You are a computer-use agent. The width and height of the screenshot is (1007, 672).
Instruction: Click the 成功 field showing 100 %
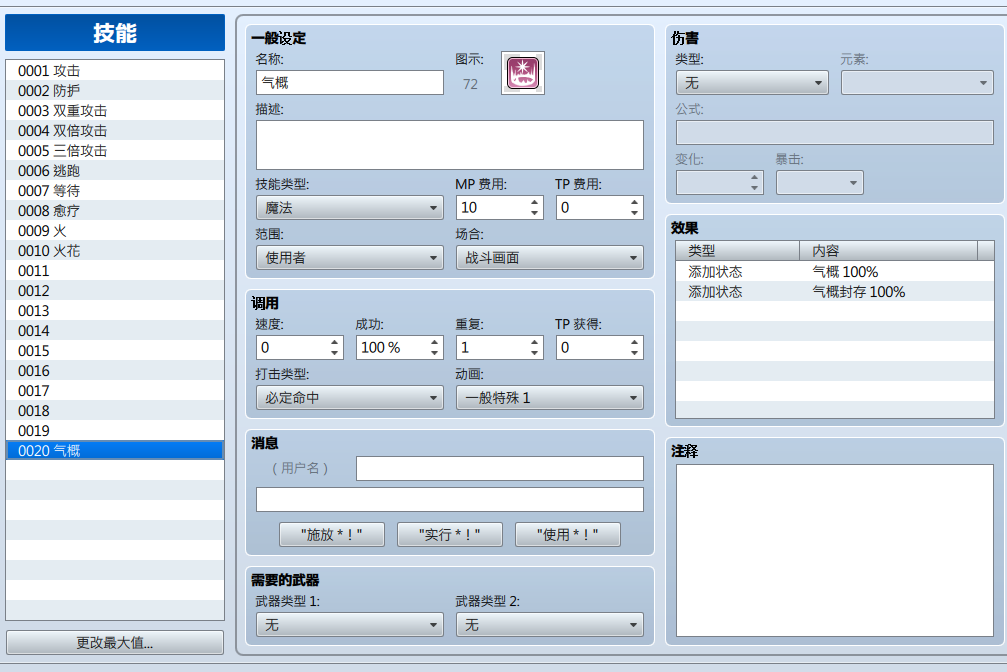coord(399,348)
